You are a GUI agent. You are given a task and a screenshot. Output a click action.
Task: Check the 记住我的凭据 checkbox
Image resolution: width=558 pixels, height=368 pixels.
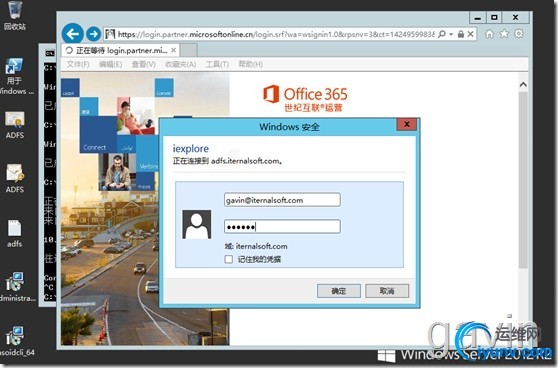[x=229, y=259]
